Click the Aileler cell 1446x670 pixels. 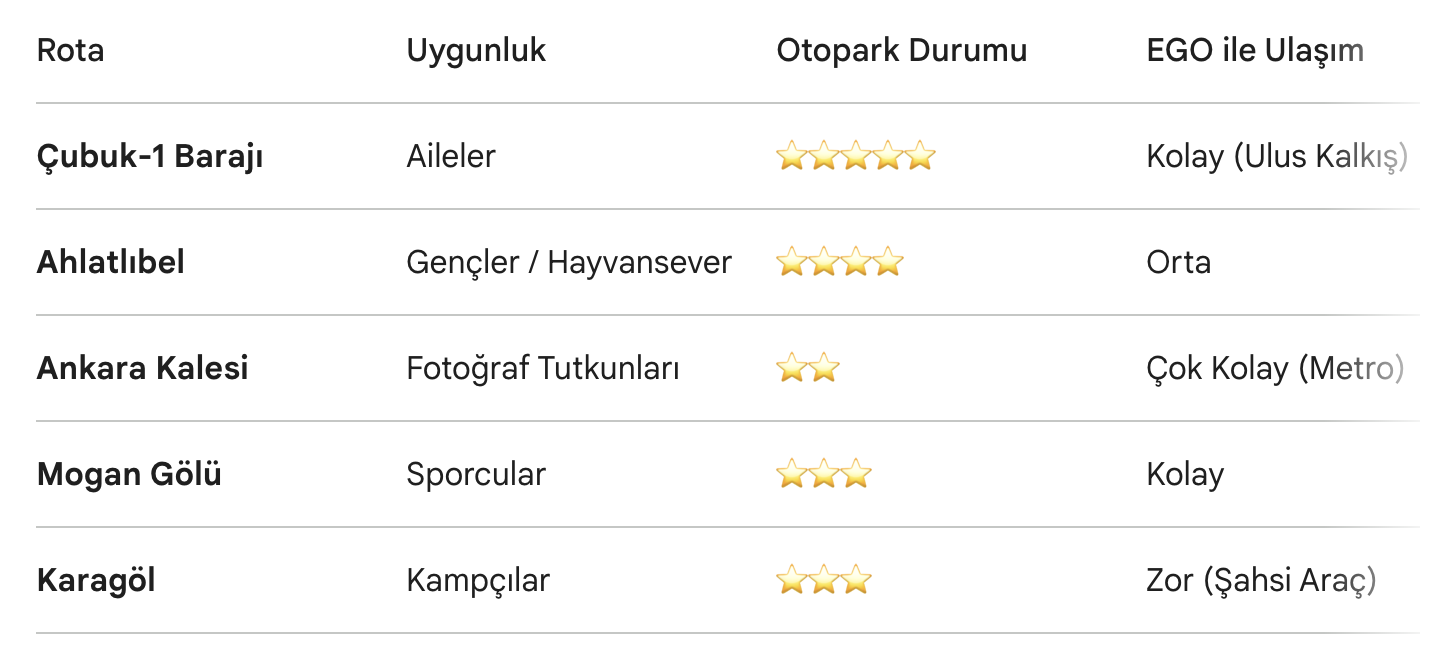[451, 157]
